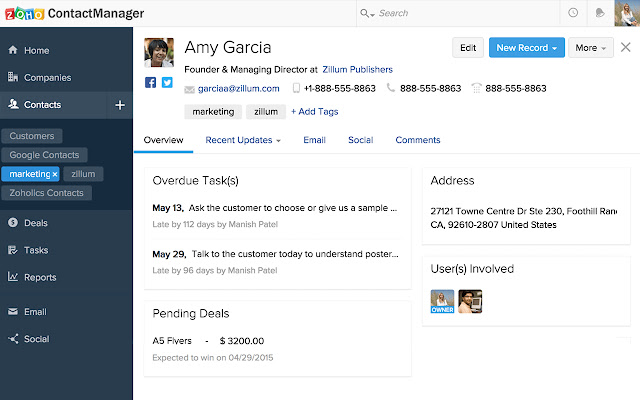Open Reports in the sidebar

coord(40,277)
